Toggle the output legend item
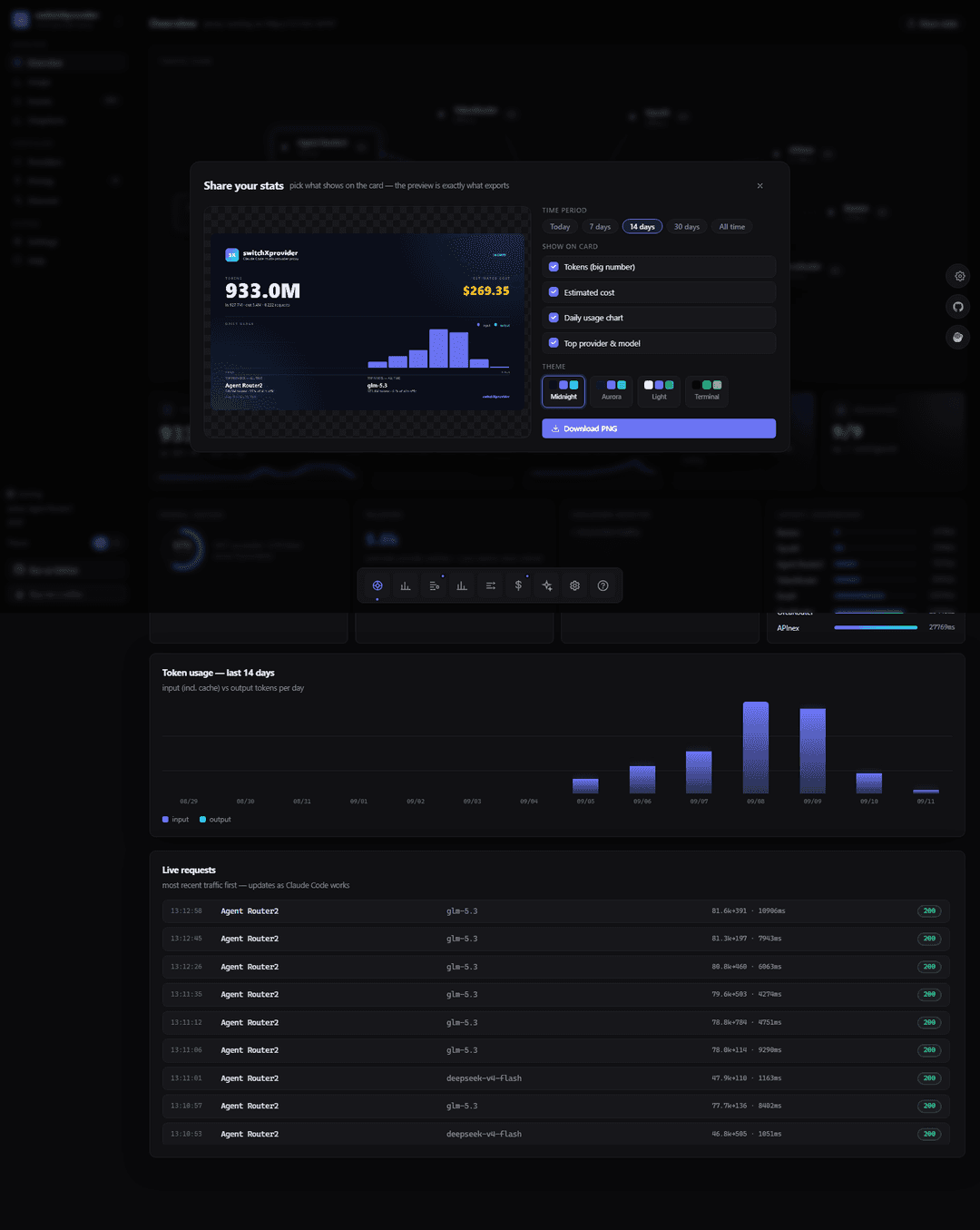 (215, 820)
